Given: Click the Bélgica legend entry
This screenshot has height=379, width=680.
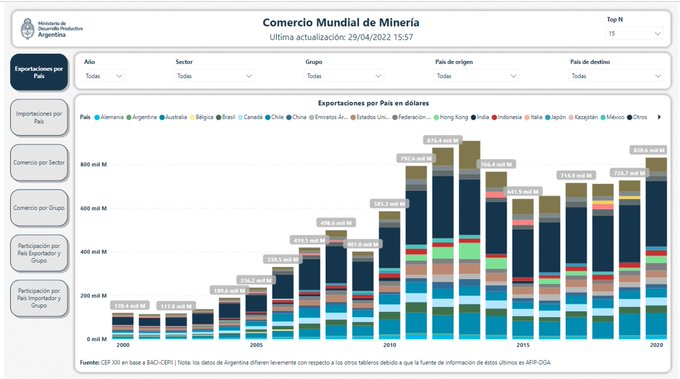Looking at the screenshot, I should point(202,117).
